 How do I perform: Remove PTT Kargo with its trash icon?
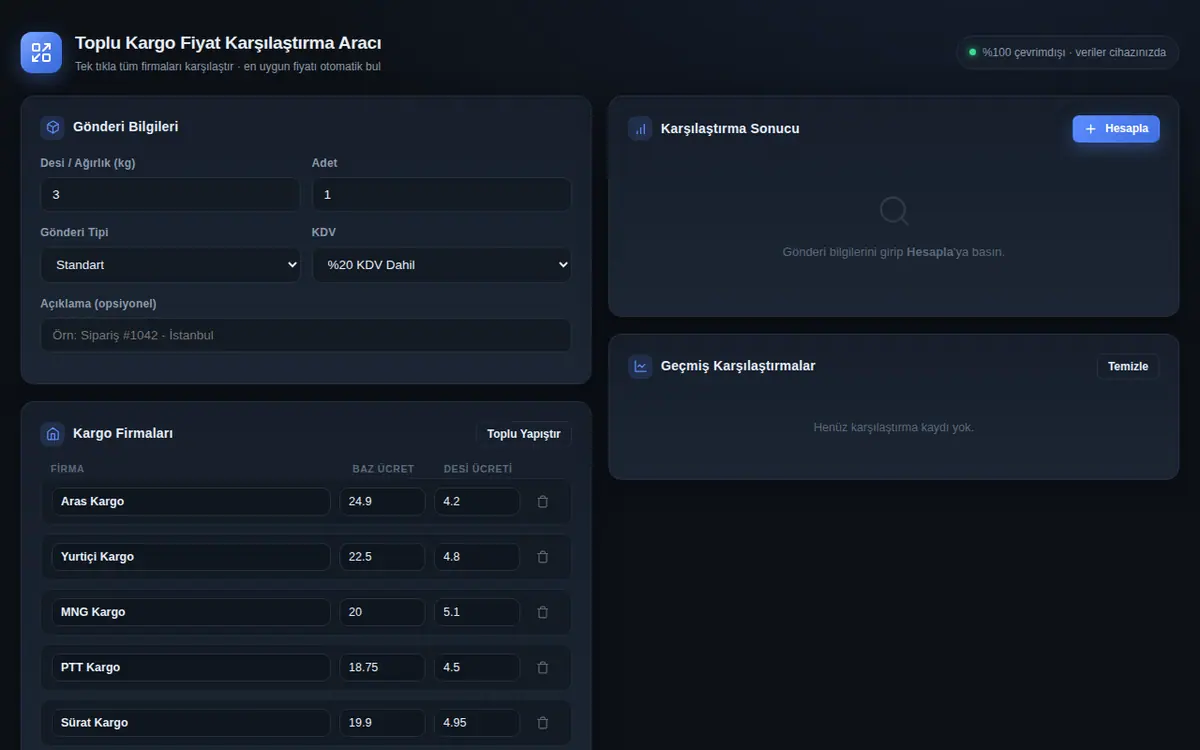pos(543,667)
